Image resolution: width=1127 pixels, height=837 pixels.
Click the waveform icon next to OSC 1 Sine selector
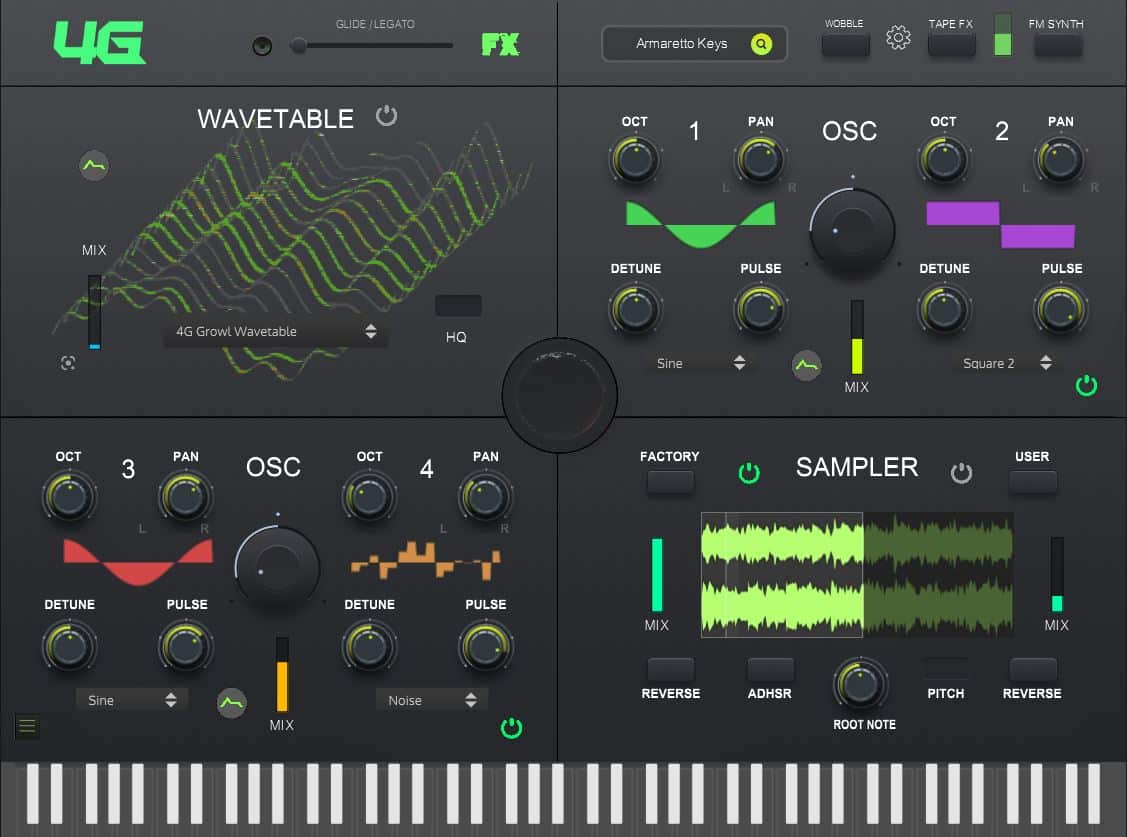pos(806,366)
